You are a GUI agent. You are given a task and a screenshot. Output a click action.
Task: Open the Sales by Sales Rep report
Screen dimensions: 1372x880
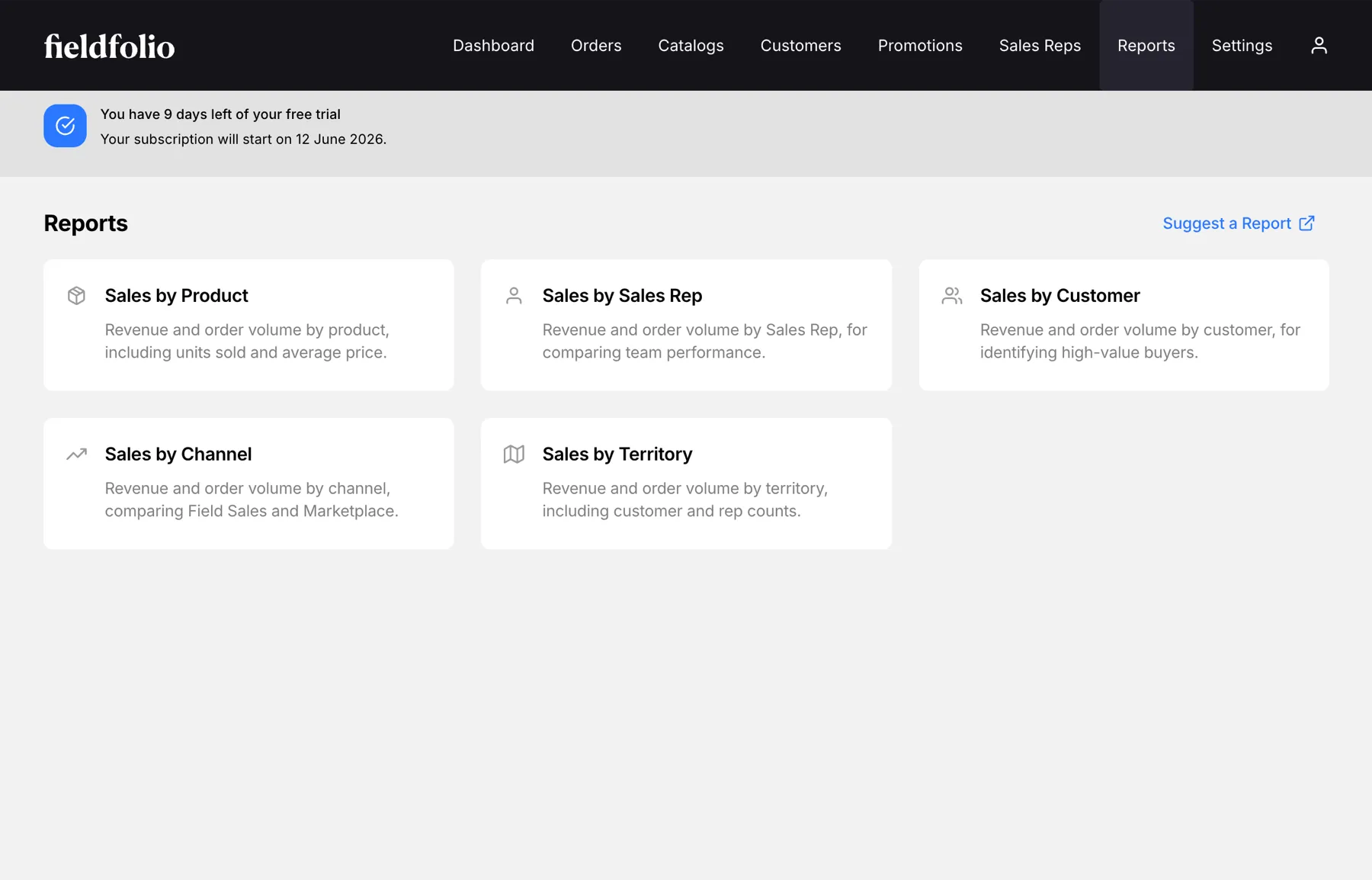686,325
